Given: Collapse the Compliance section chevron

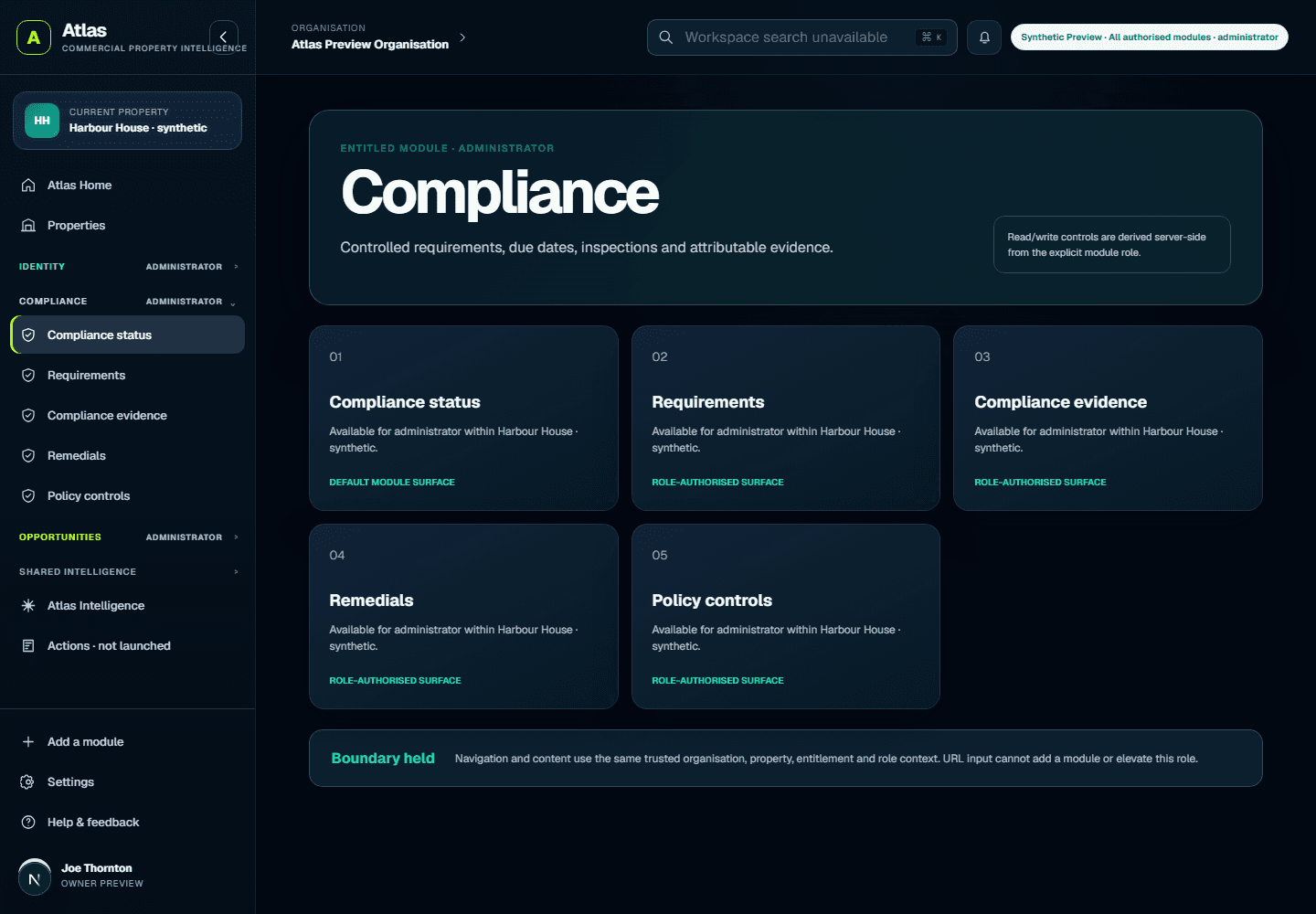Looking at the screenshot, I should click(x=233, y=303).
